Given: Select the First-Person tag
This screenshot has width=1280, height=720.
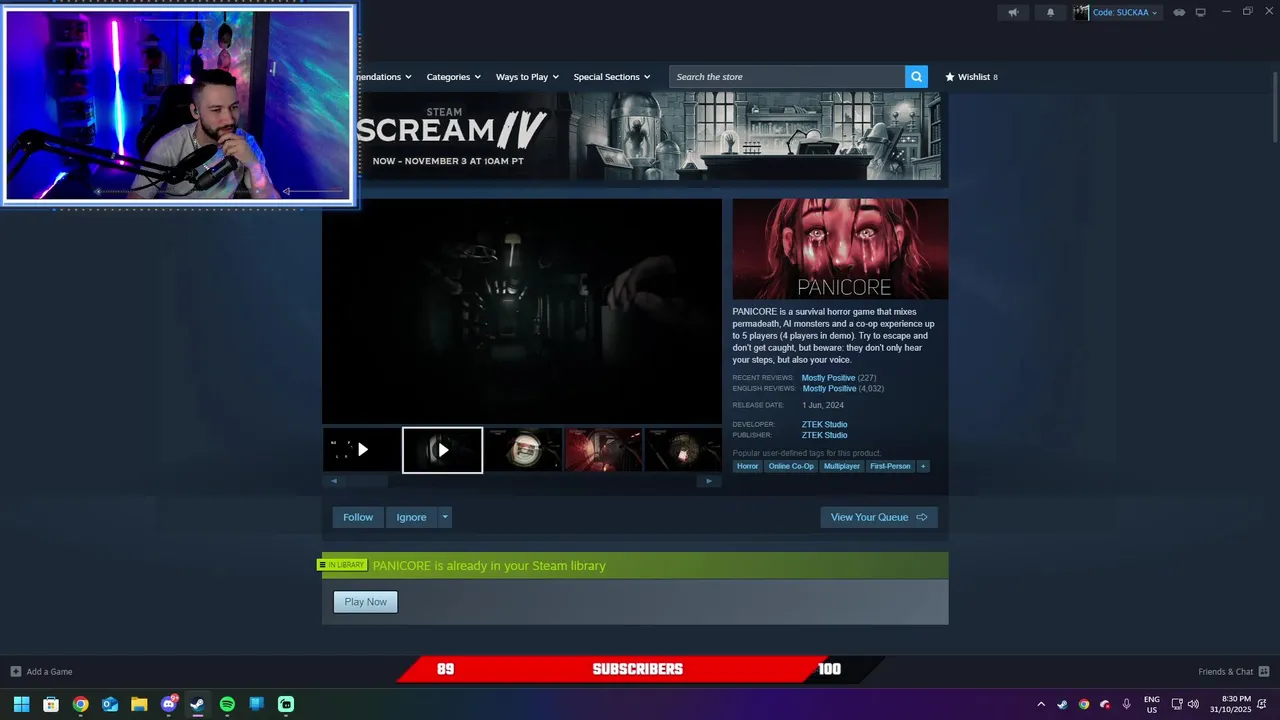Looking at the screenshot, I should (x=890, y=466).
